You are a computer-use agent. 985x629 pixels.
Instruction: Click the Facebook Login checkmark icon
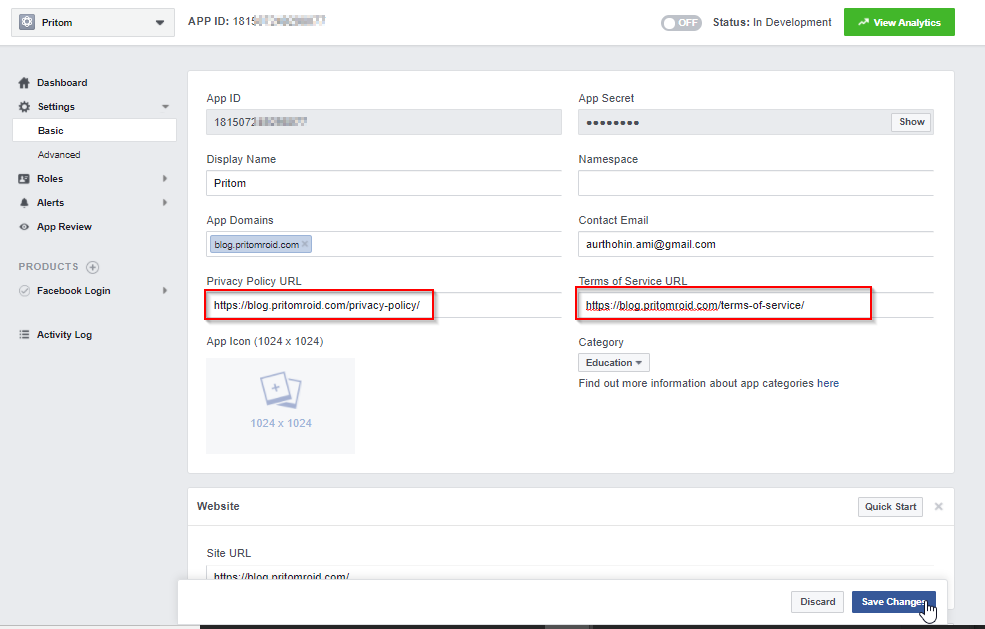click(24, 291)
